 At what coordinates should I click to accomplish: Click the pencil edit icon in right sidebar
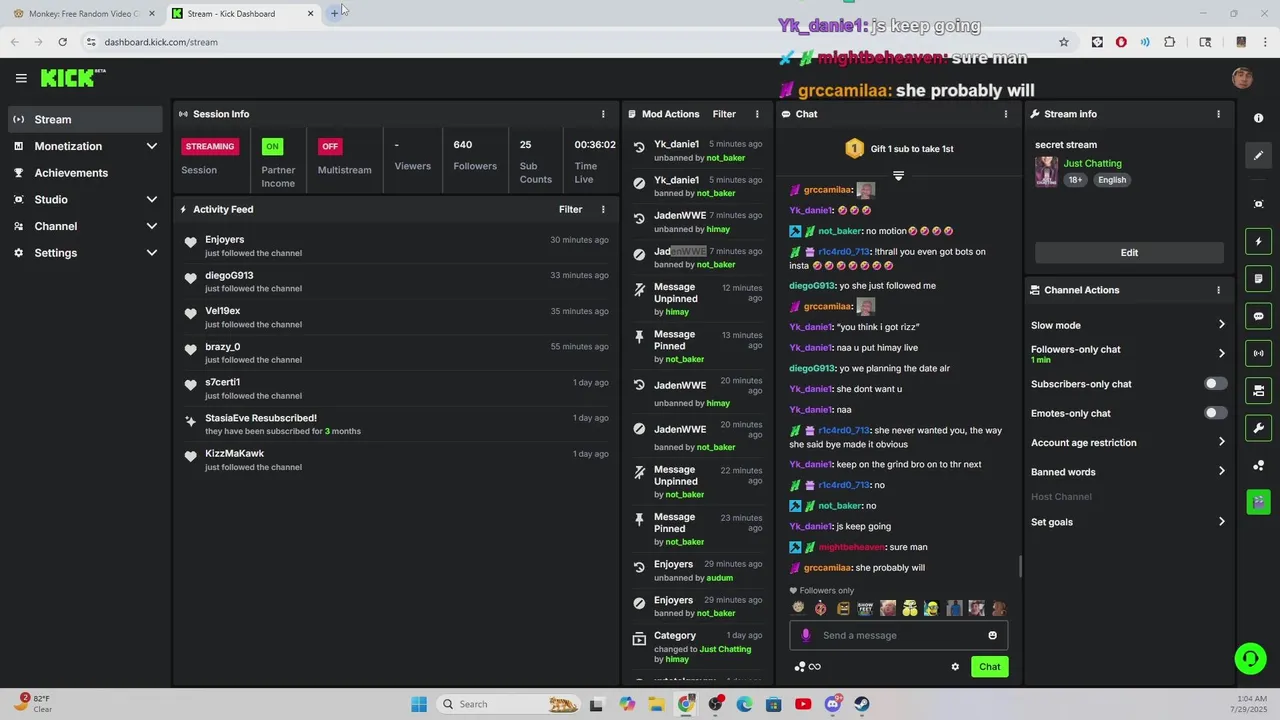[1258, 155]
